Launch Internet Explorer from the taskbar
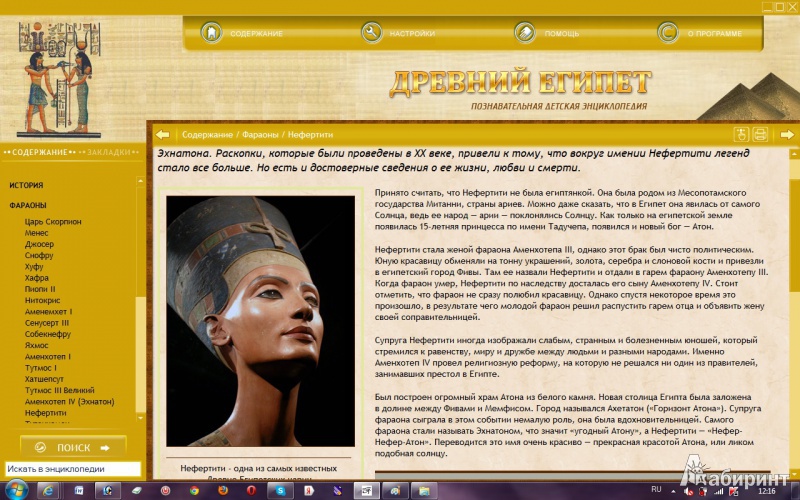This screenshot has width=800, height=500. [49, 491]
